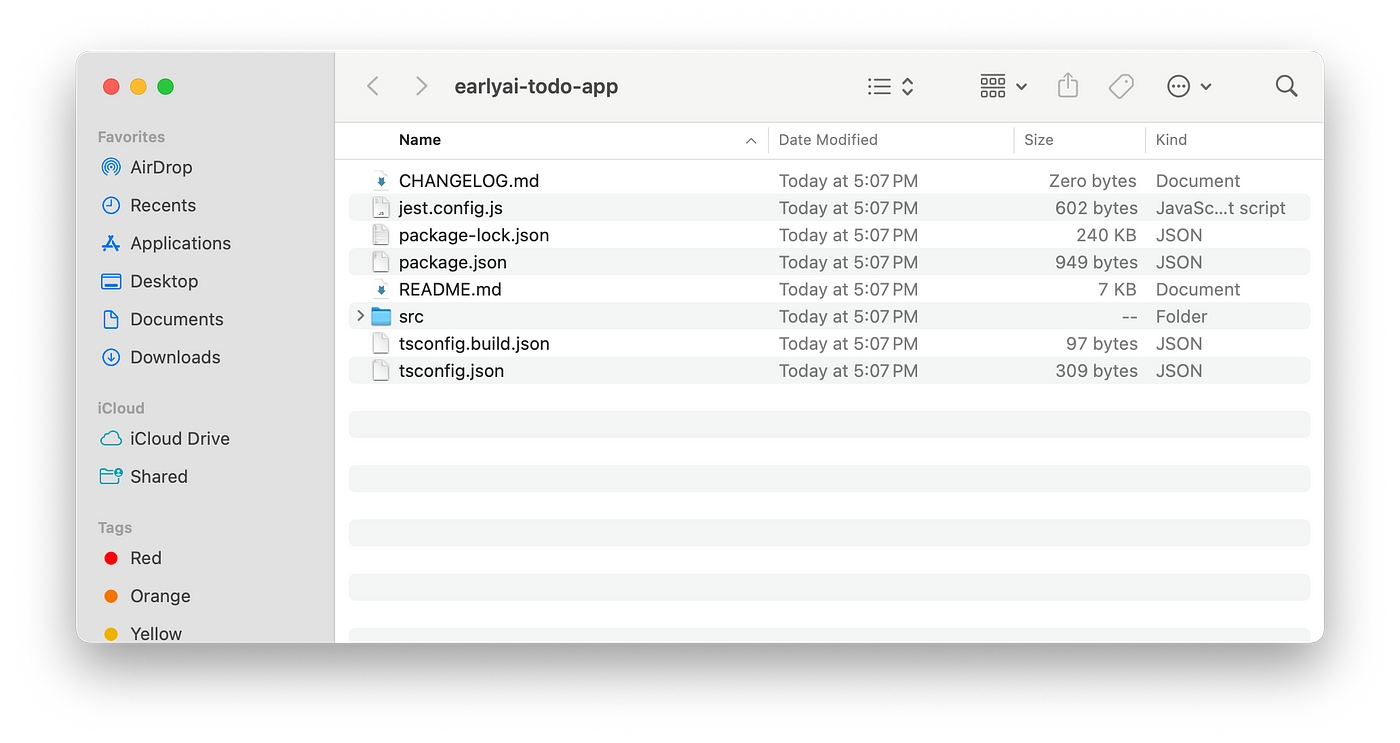Click the Zero bytes size of CHANGELOG.md
This screenshot has height=743, width=1400.
1093,181
